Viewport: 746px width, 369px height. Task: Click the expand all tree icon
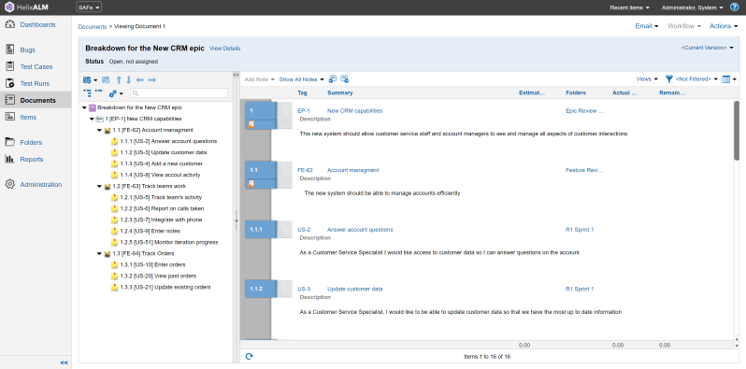87,93
